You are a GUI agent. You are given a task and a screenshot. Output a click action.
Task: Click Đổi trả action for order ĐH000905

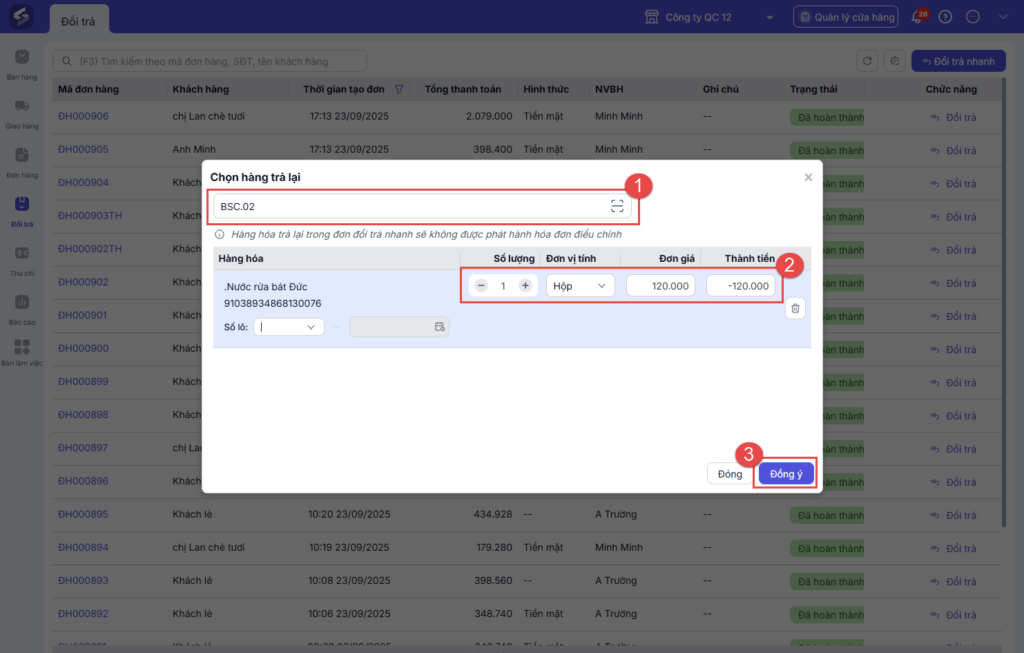(x=953, y=151)
